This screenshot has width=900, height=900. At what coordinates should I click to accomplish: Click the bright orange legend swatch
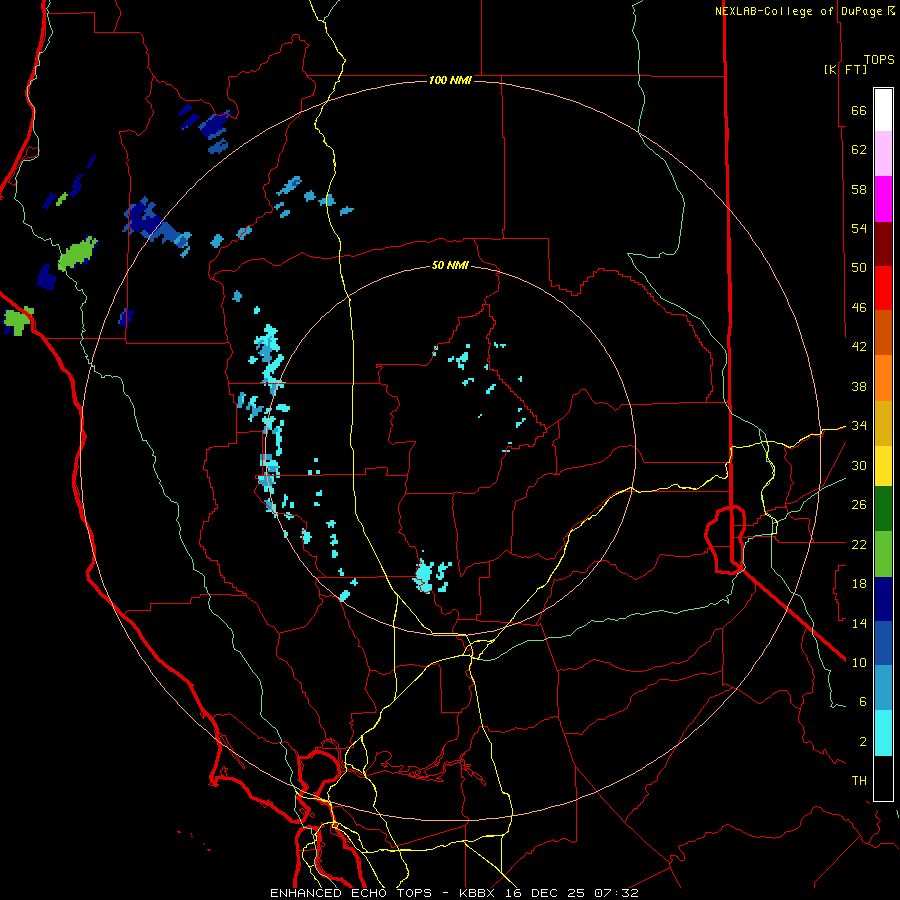tap(883, 378)
